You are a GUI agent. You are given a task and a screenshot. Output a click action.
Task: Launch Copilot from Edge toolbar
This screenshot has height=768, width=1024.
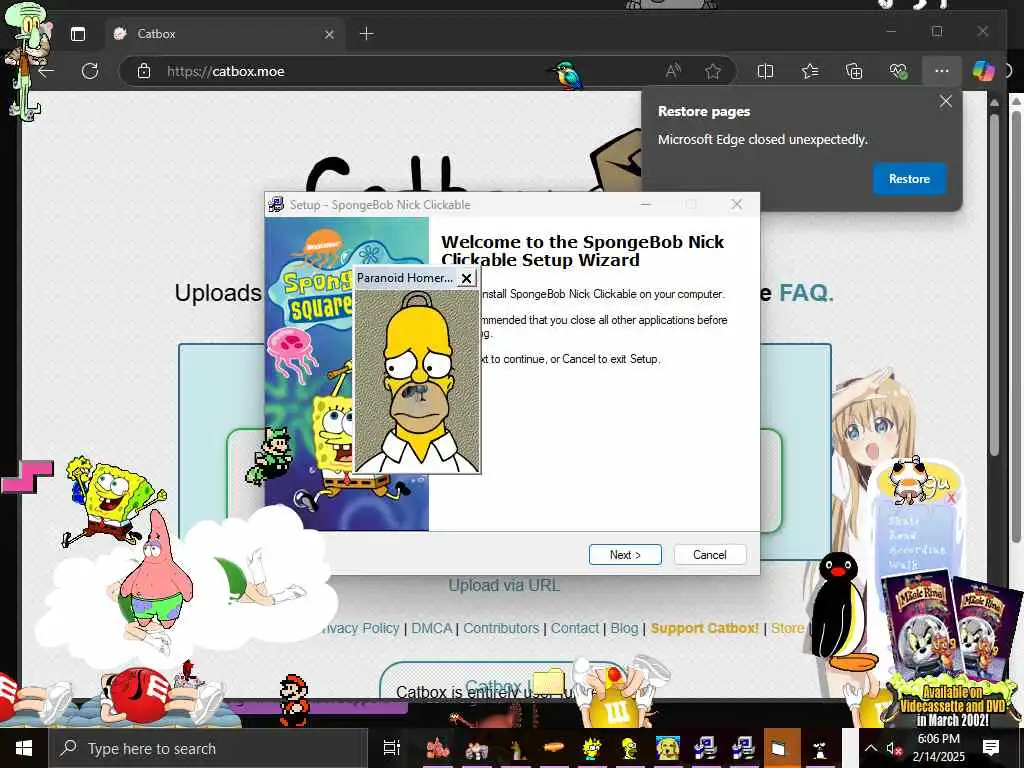[984, 71]
